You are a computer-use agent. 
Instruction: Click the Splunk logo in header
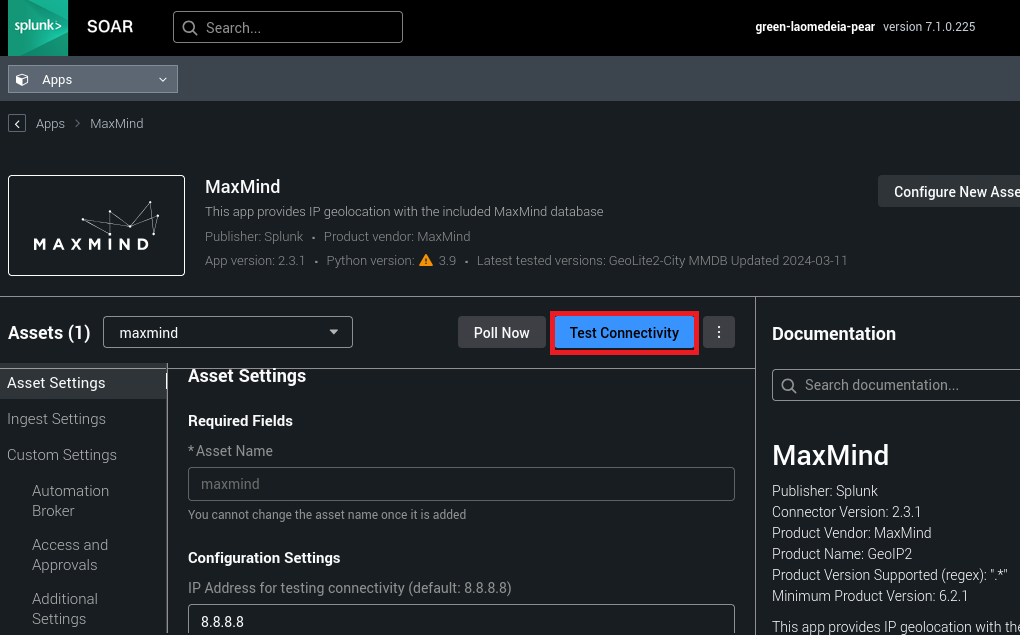click(x=38, y=28)
